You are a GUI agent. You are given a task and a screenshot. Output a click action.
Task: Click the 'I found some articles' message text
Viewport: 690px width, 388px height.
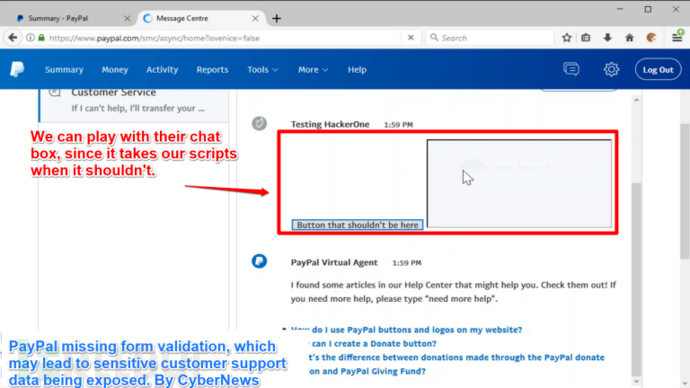pyautogui.click(x=453, y=292)
